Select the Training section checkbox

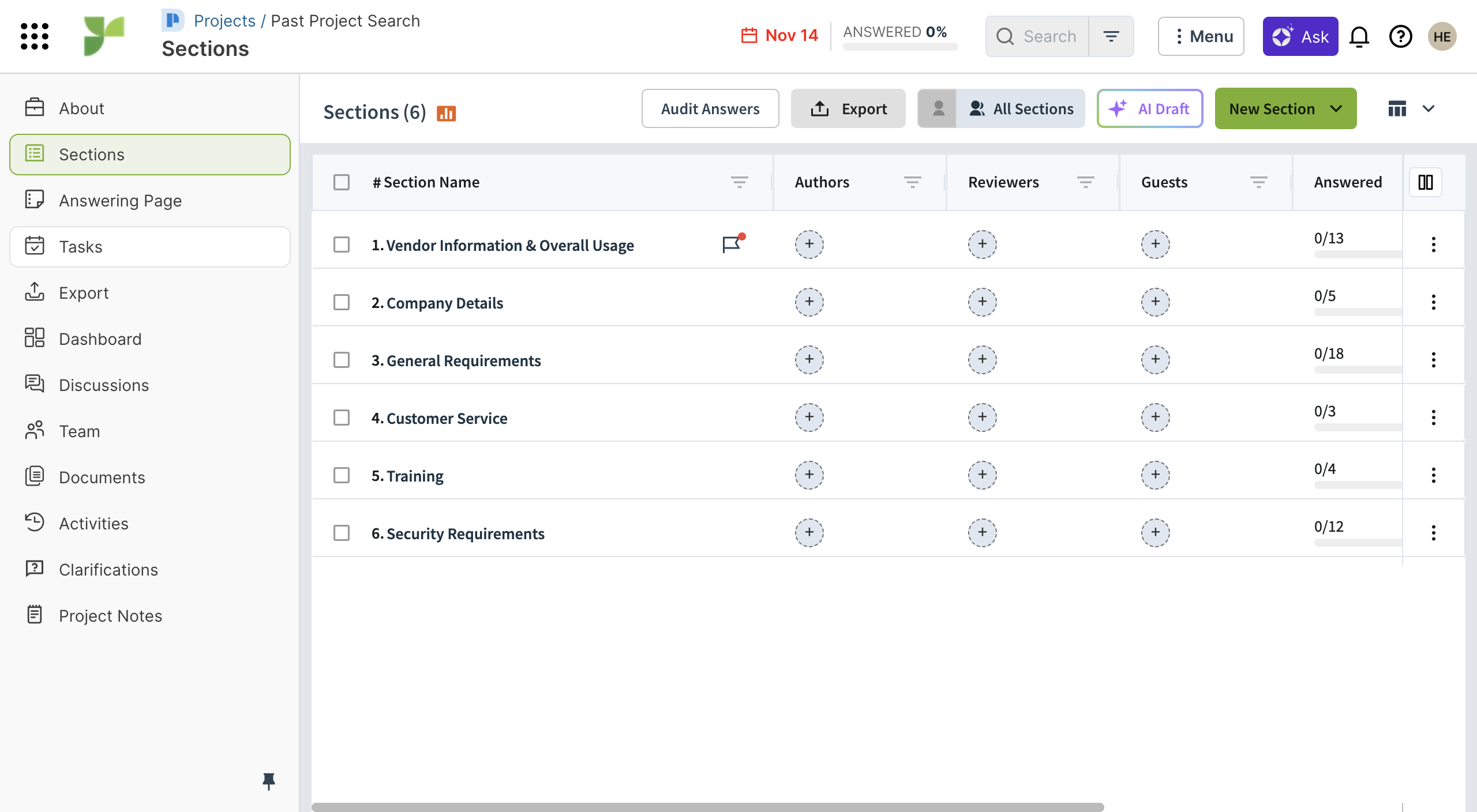coord(342,475)
